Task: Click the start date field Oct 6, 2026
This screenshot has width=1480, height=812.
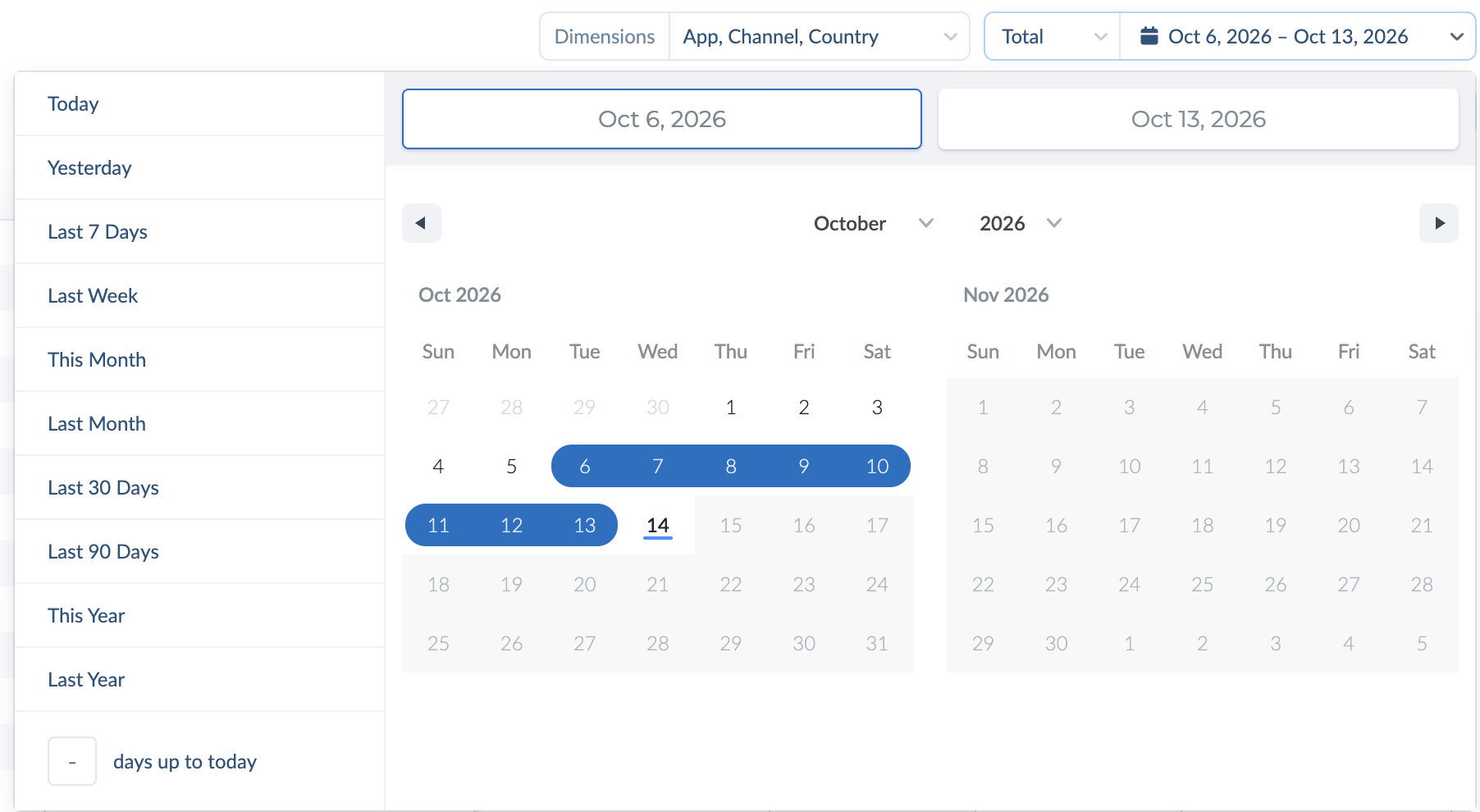Action: 662,119
